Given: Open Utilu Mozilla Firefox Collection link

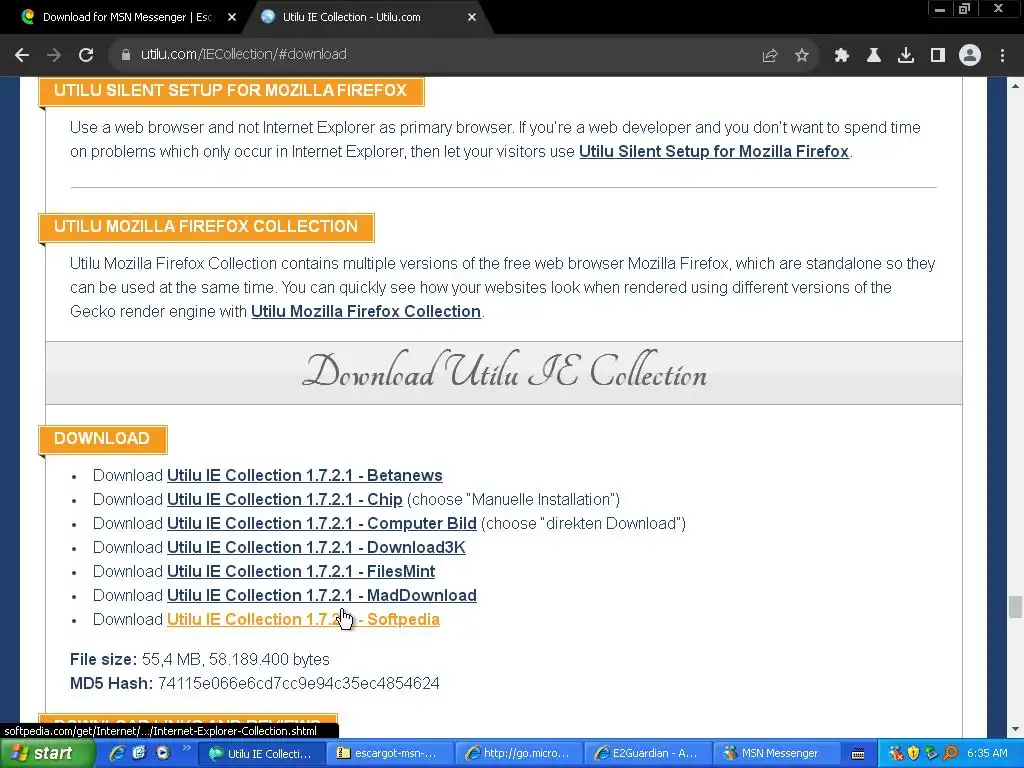Looking at the screenshot, I should (x=366, y=312).
